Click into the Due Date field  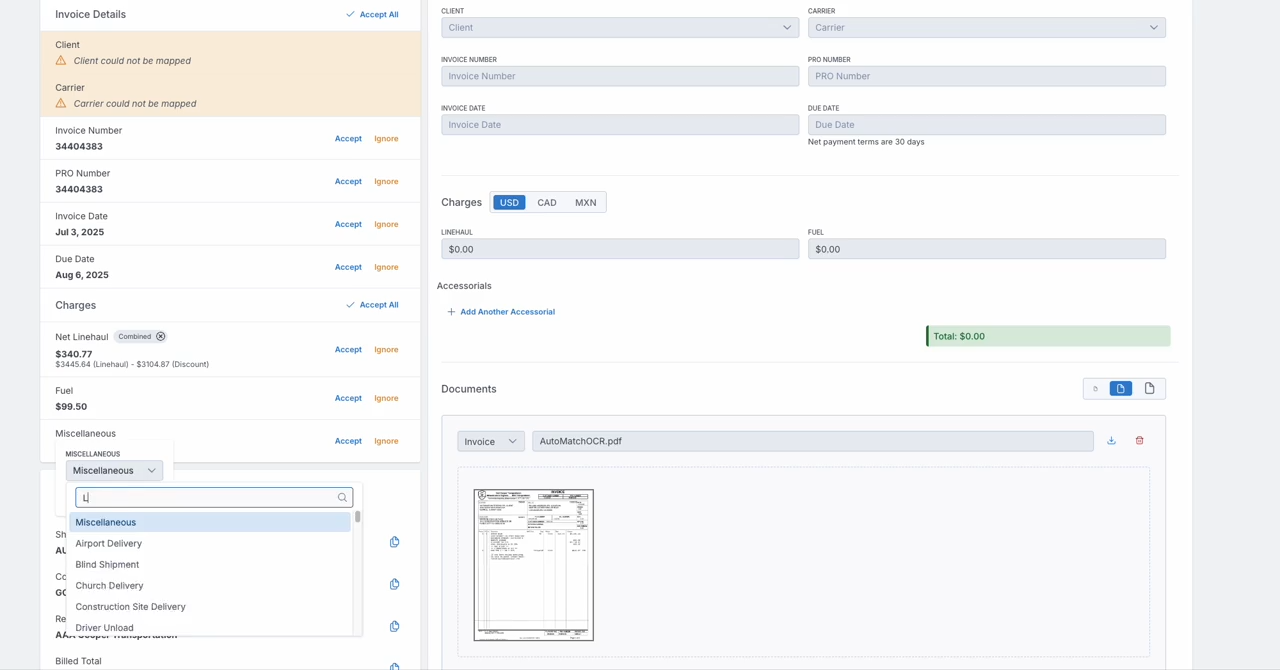(987, 125)
